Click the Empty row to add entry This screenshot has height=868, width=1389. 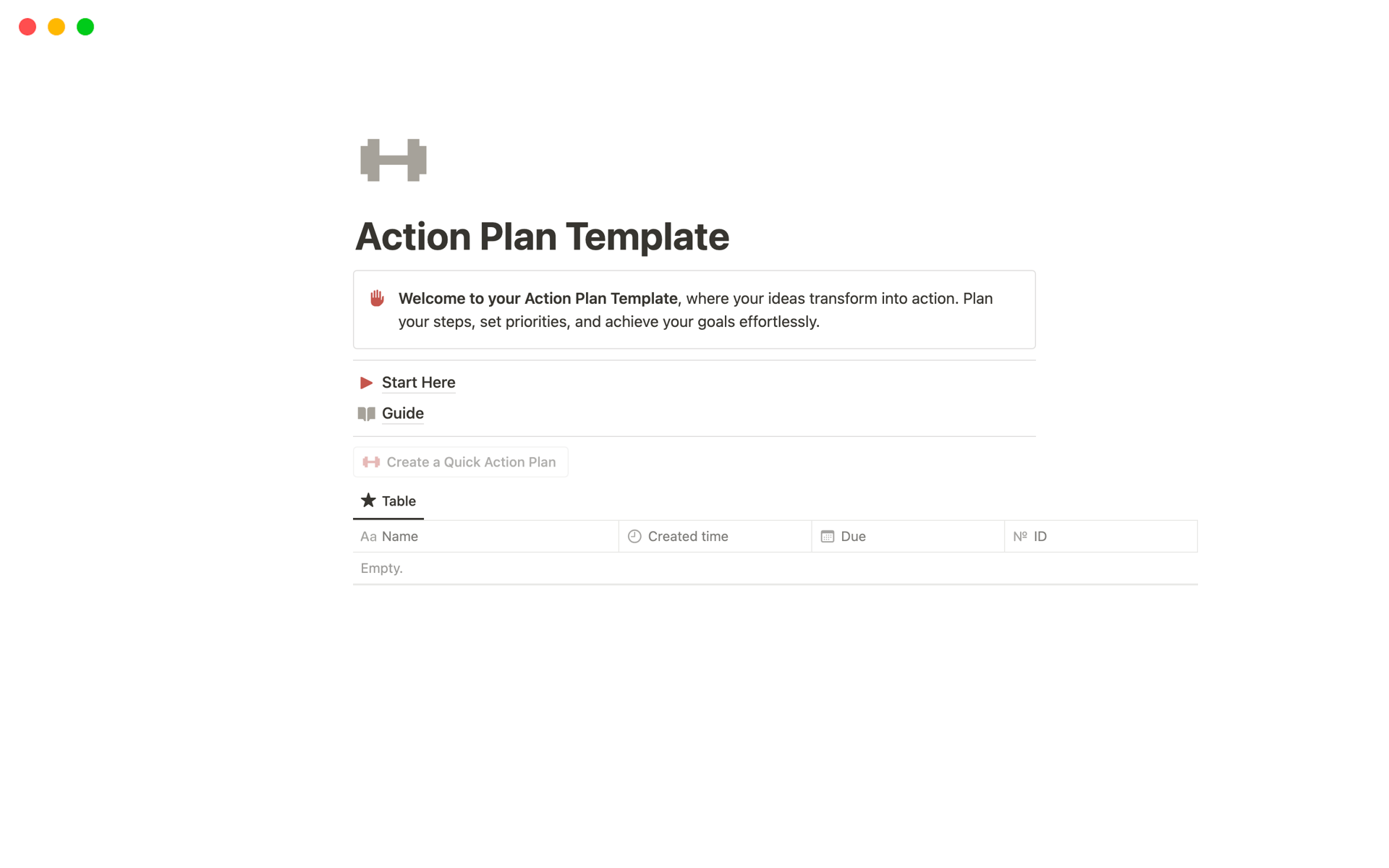pyautogui.click(x=382, y=567)
